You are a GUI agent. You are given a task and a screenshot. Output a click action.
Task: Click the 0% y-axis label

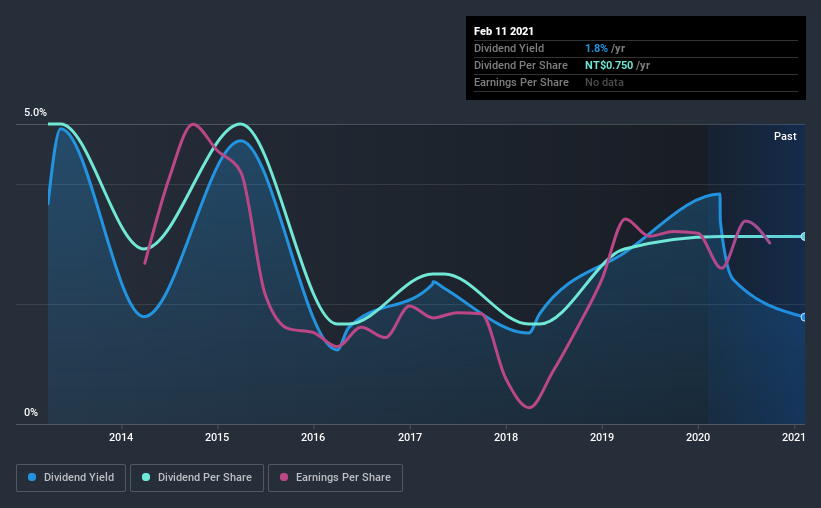coord(31,413)
